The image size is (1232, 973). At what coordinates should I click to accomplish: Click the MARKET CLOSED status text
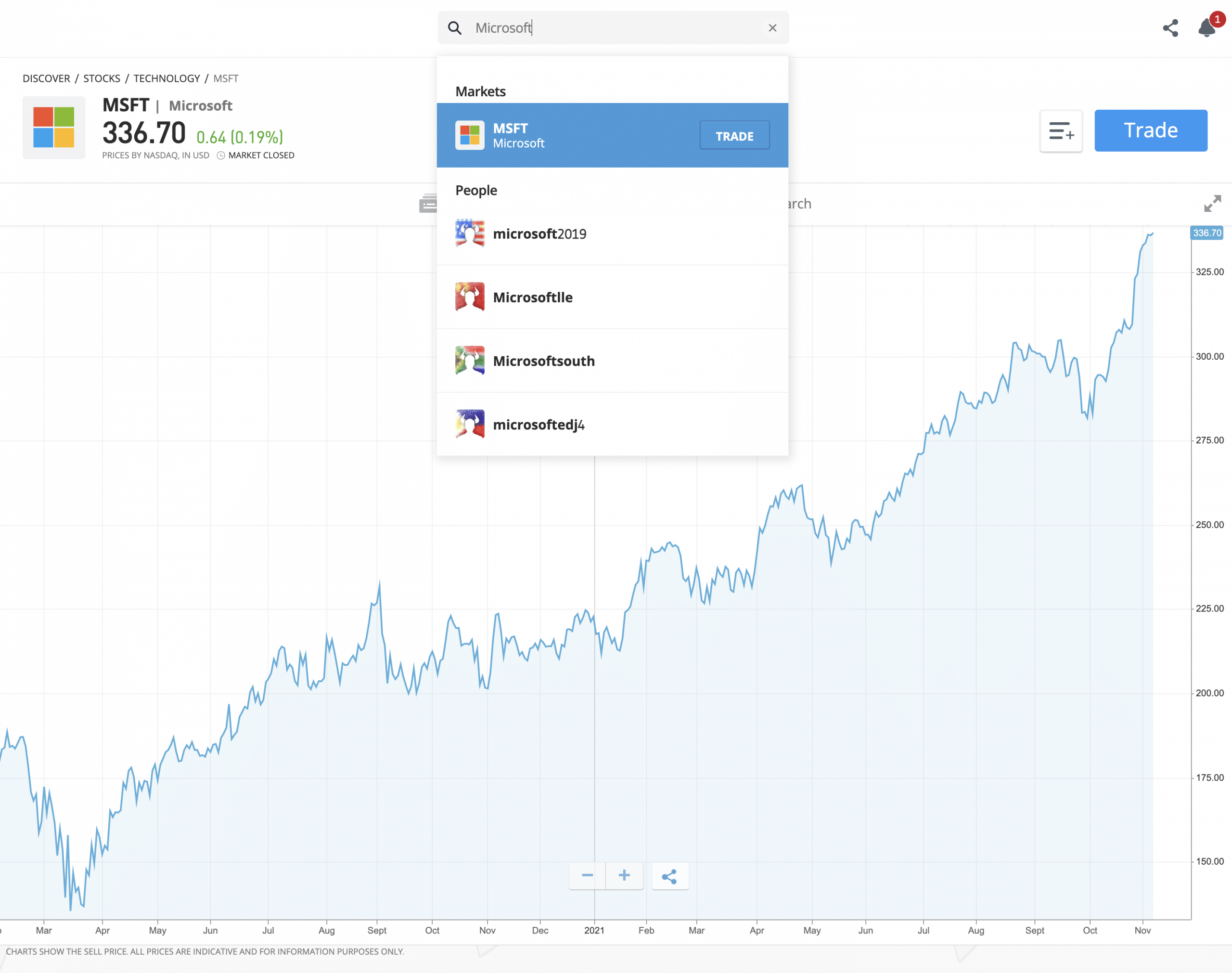coord(261,156)
